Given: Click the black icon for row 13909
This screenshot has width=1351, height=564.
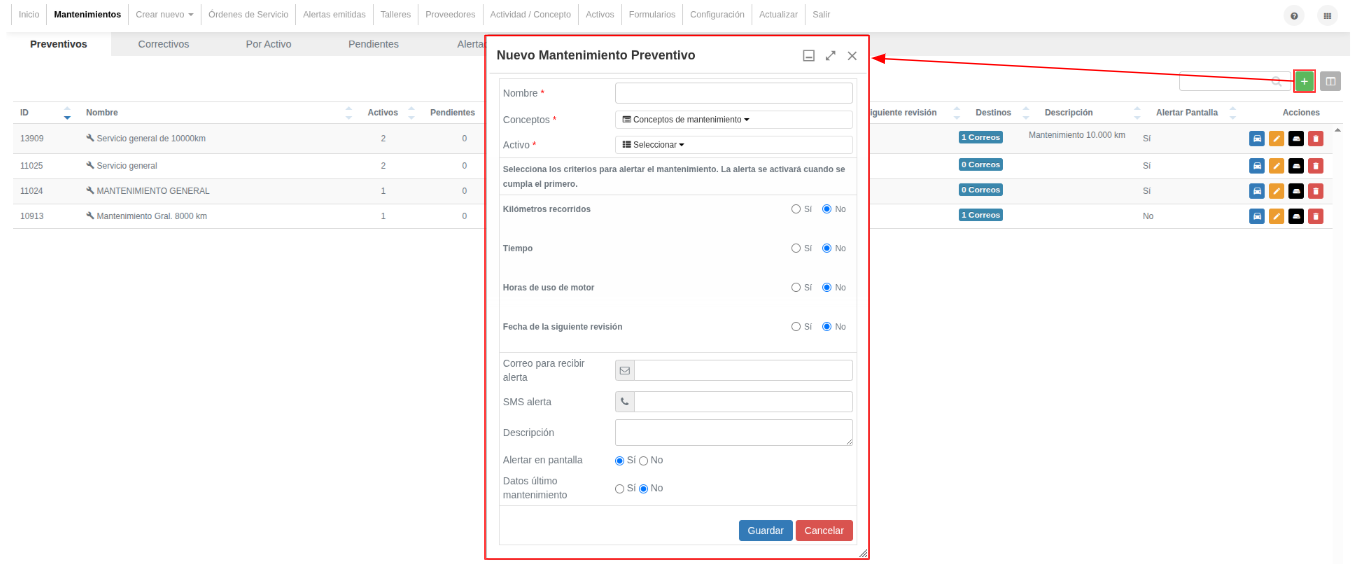Looking at the screenshot, I should 1296,139.
